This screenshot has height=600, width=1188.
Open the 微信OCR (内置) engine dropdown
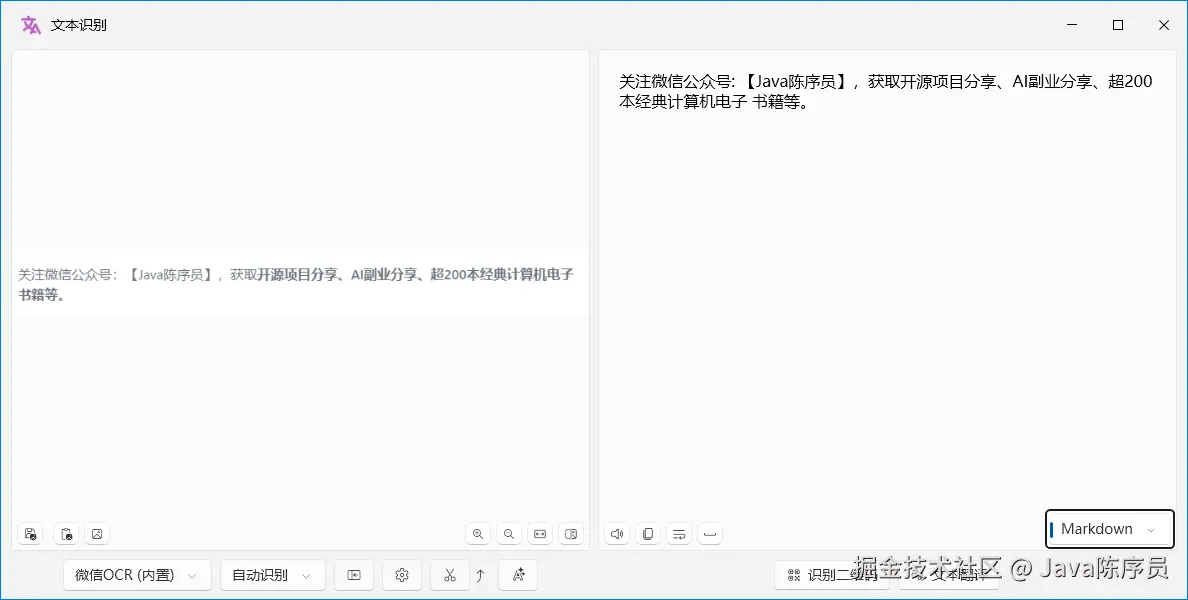(x=137, y=575)
